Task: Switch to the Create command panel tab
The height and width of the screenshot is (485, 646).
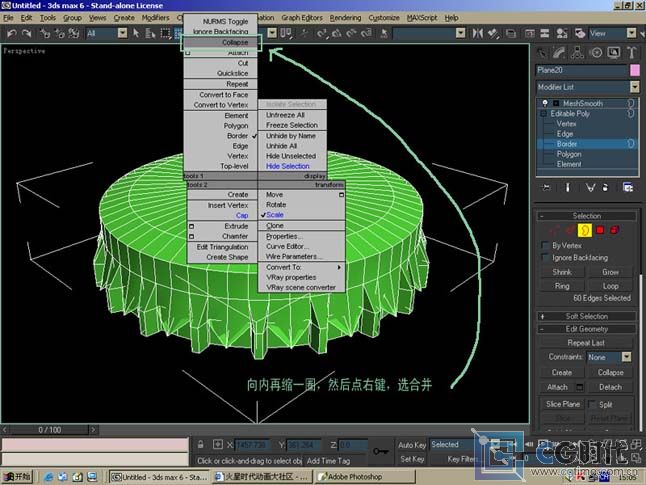Action: (x=542, y=53)
